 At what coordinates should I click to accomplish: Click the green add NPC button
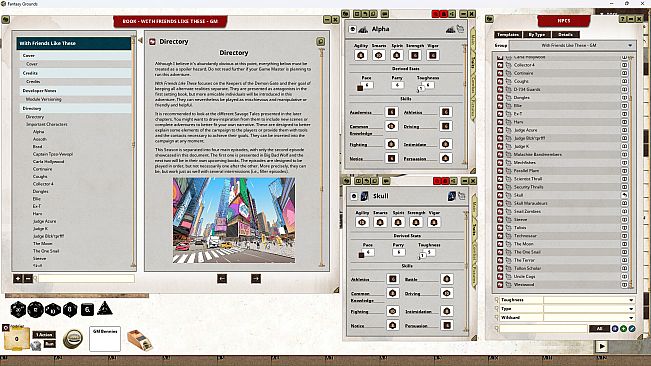[623, 329]
